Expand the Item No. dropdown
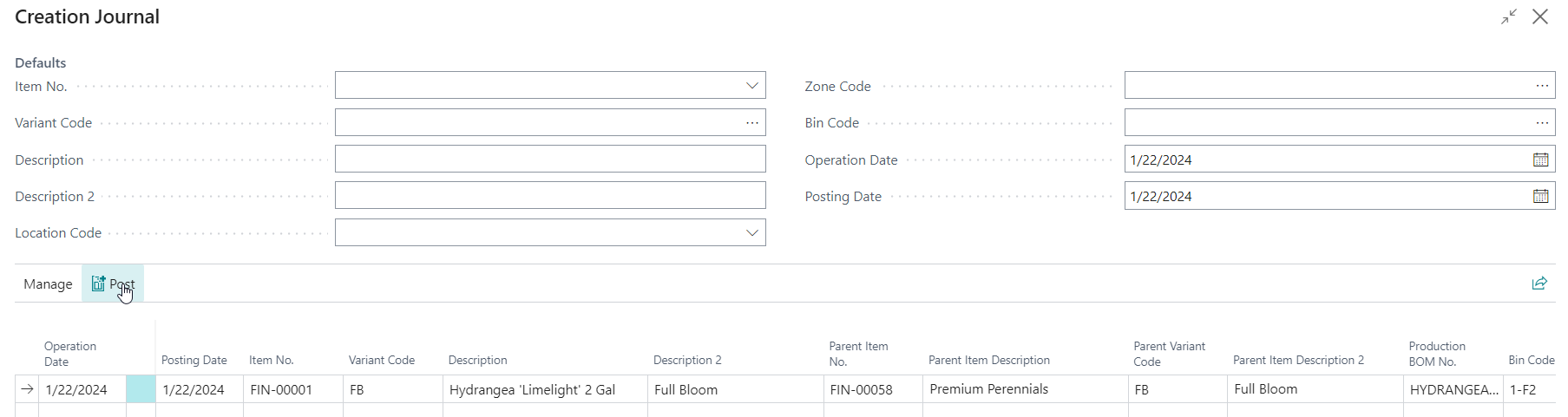This screenshot has width=1568, height=417. click(751, 86)
